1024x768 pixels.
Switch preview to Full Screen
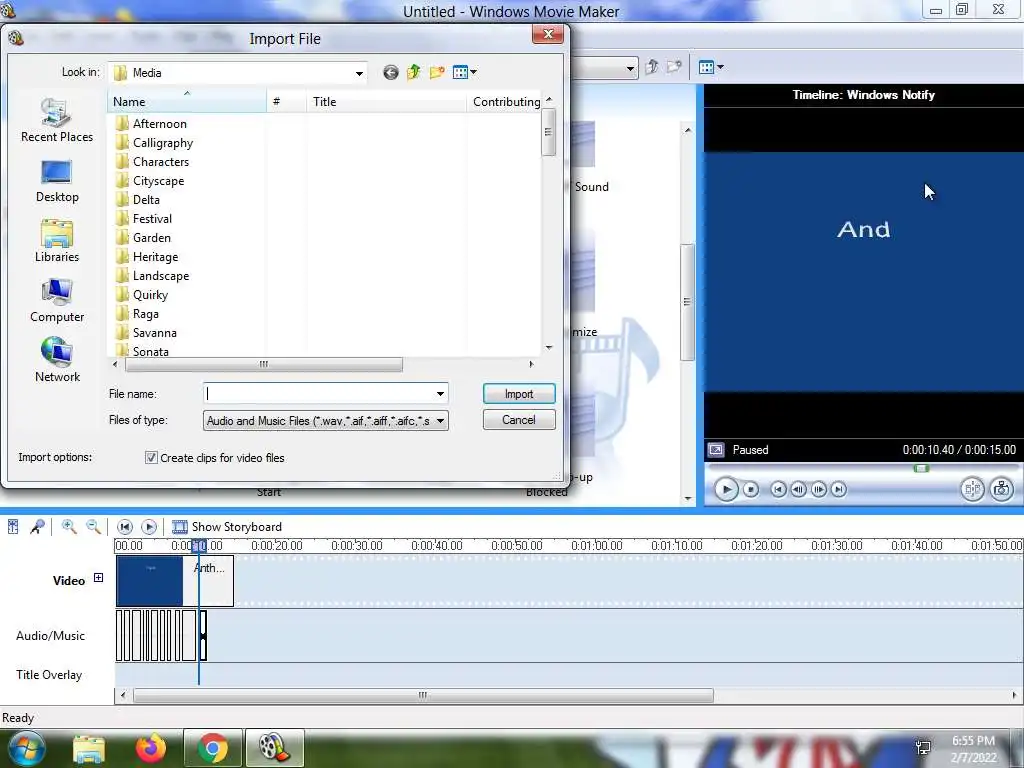tap(716, 450)
